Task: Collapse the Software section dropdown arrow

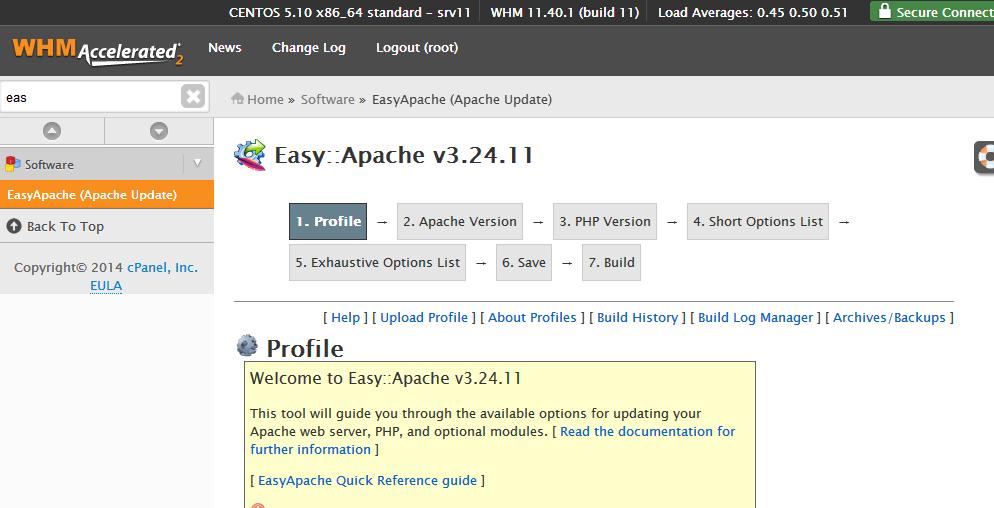Action: point(197,163)
